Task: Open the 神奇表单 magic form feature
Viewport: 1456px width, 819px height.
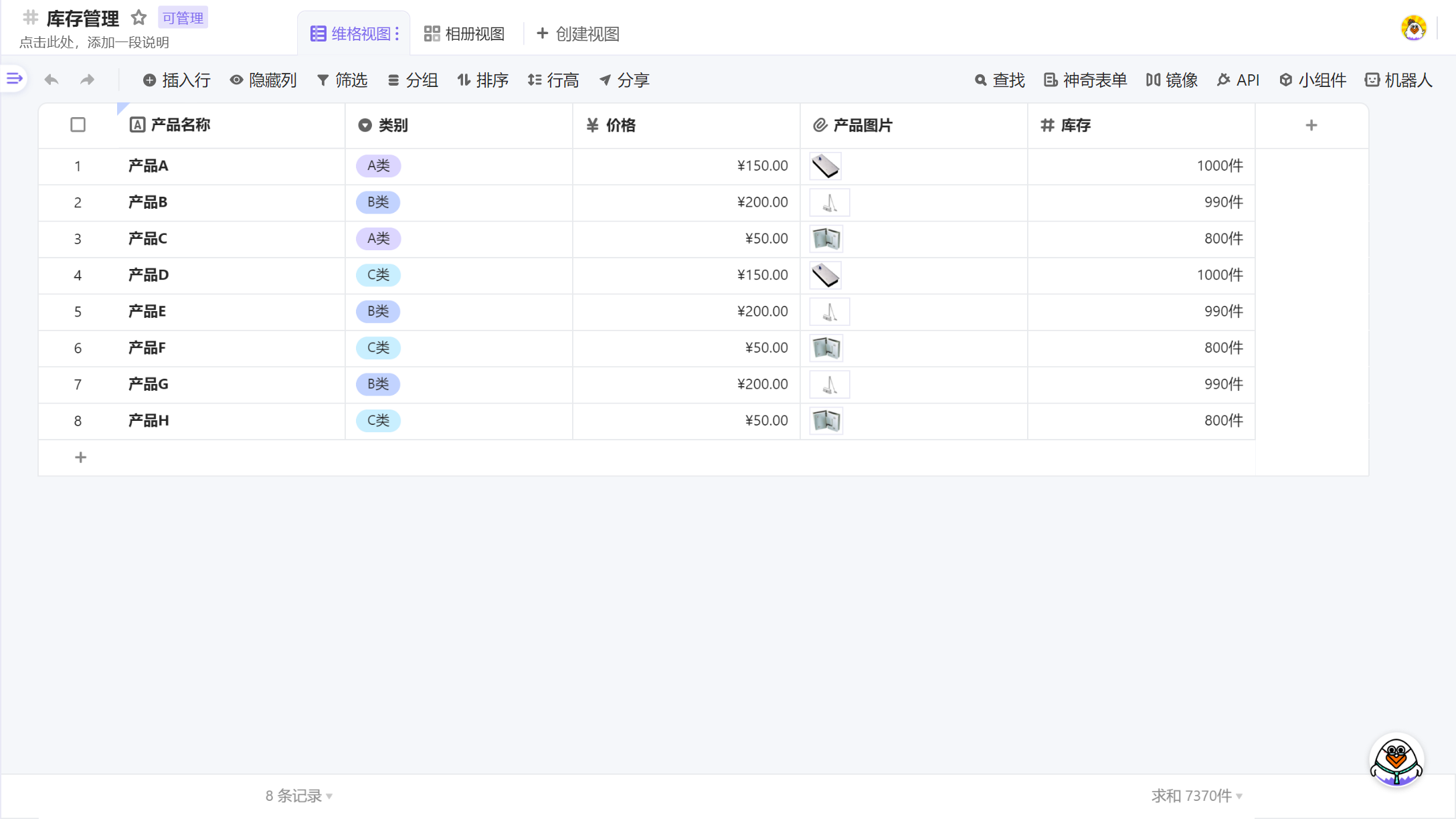Action: point(1084,80)
